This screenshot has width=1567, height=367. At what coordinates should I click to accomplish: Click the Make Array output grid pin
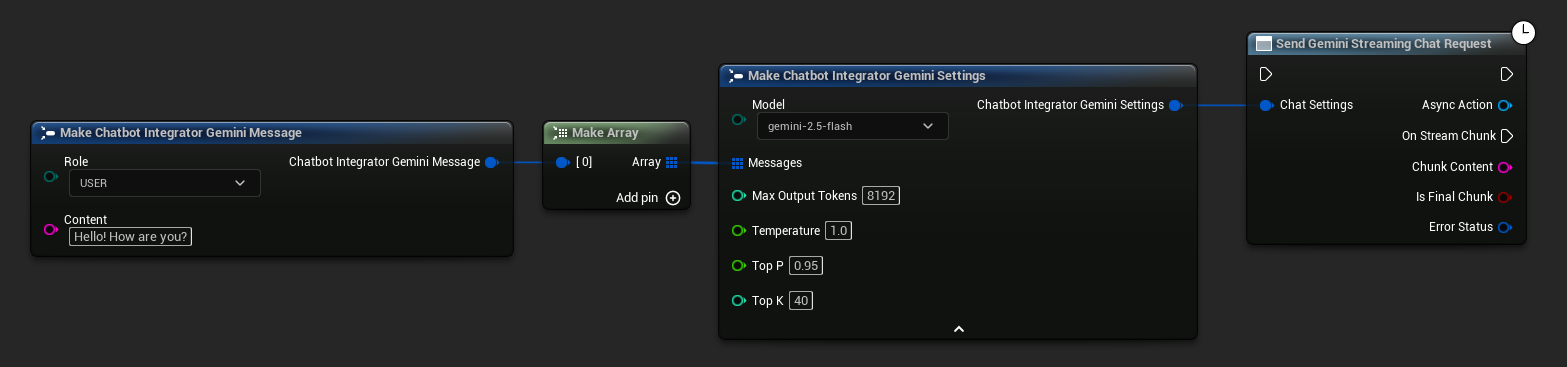click(671, 162)
